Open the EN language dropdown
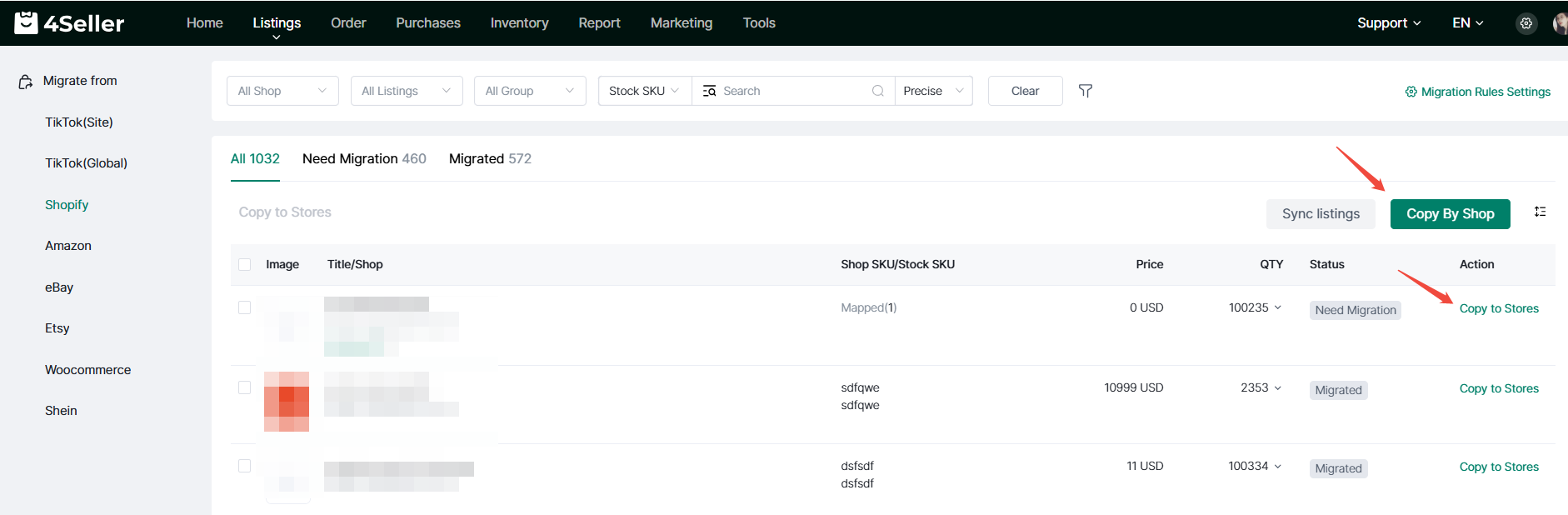 [x=1468, y=23]
